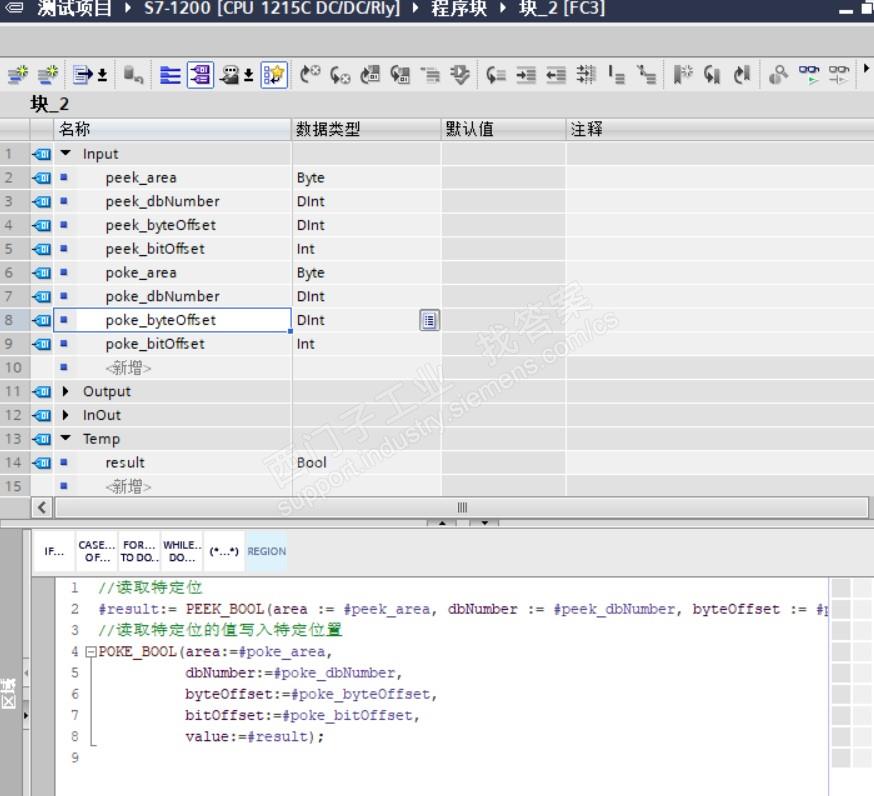Collapse the Input parameter section
This screenshot has width=874, height=796.
pyautogui.click(x=66, y=154)
